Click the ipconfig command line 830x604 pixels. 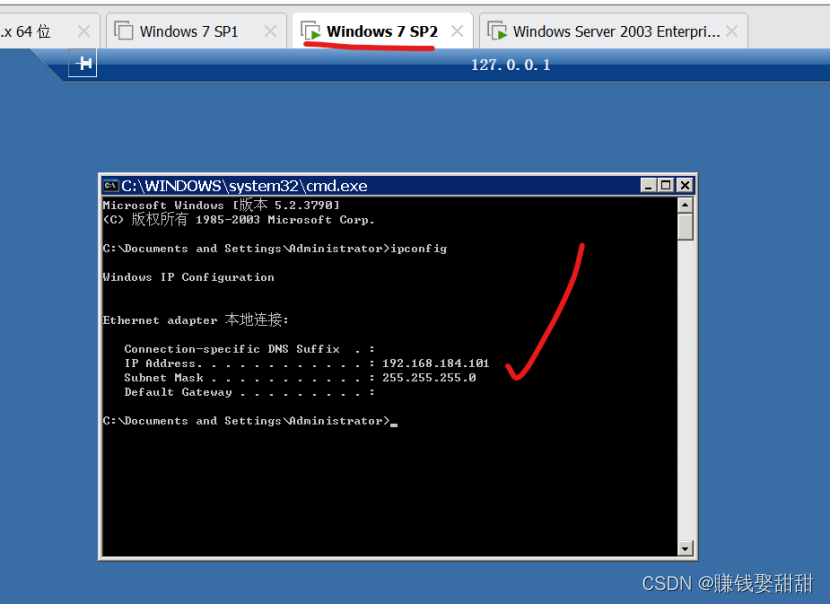click(x=275, y=248)
